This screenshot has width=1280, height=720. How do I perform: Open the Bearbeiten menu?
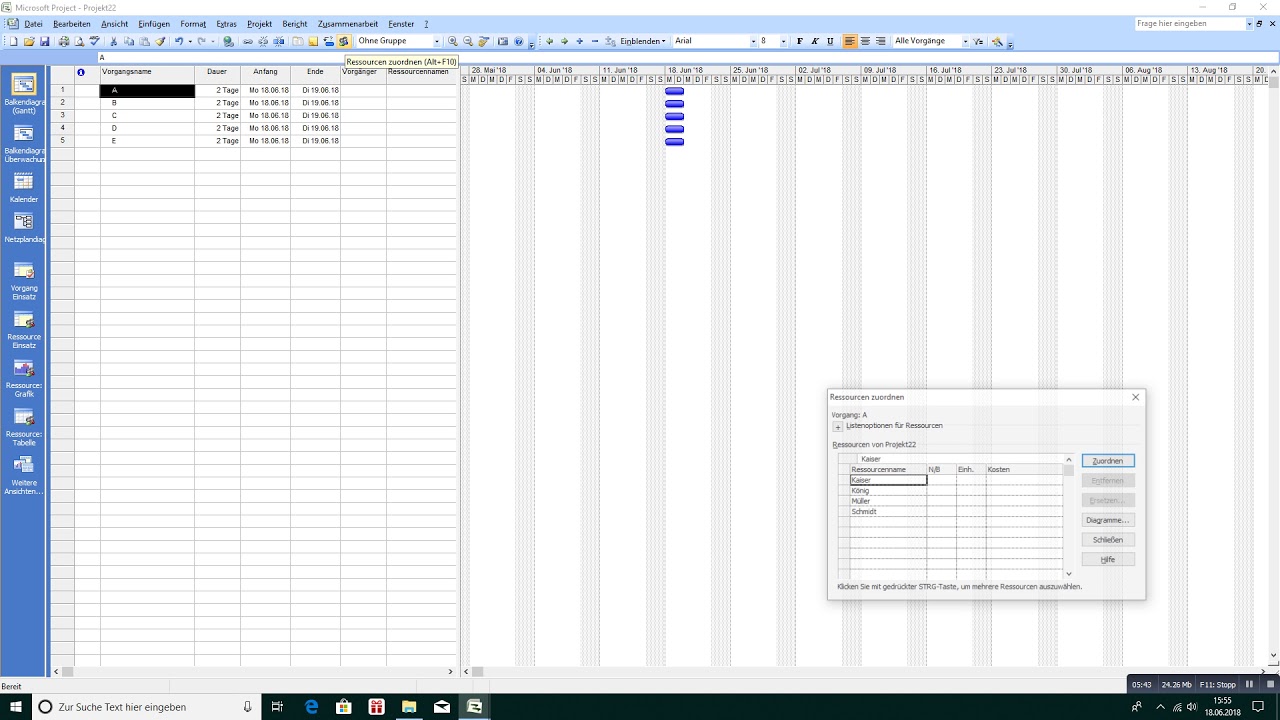[72, 23]
